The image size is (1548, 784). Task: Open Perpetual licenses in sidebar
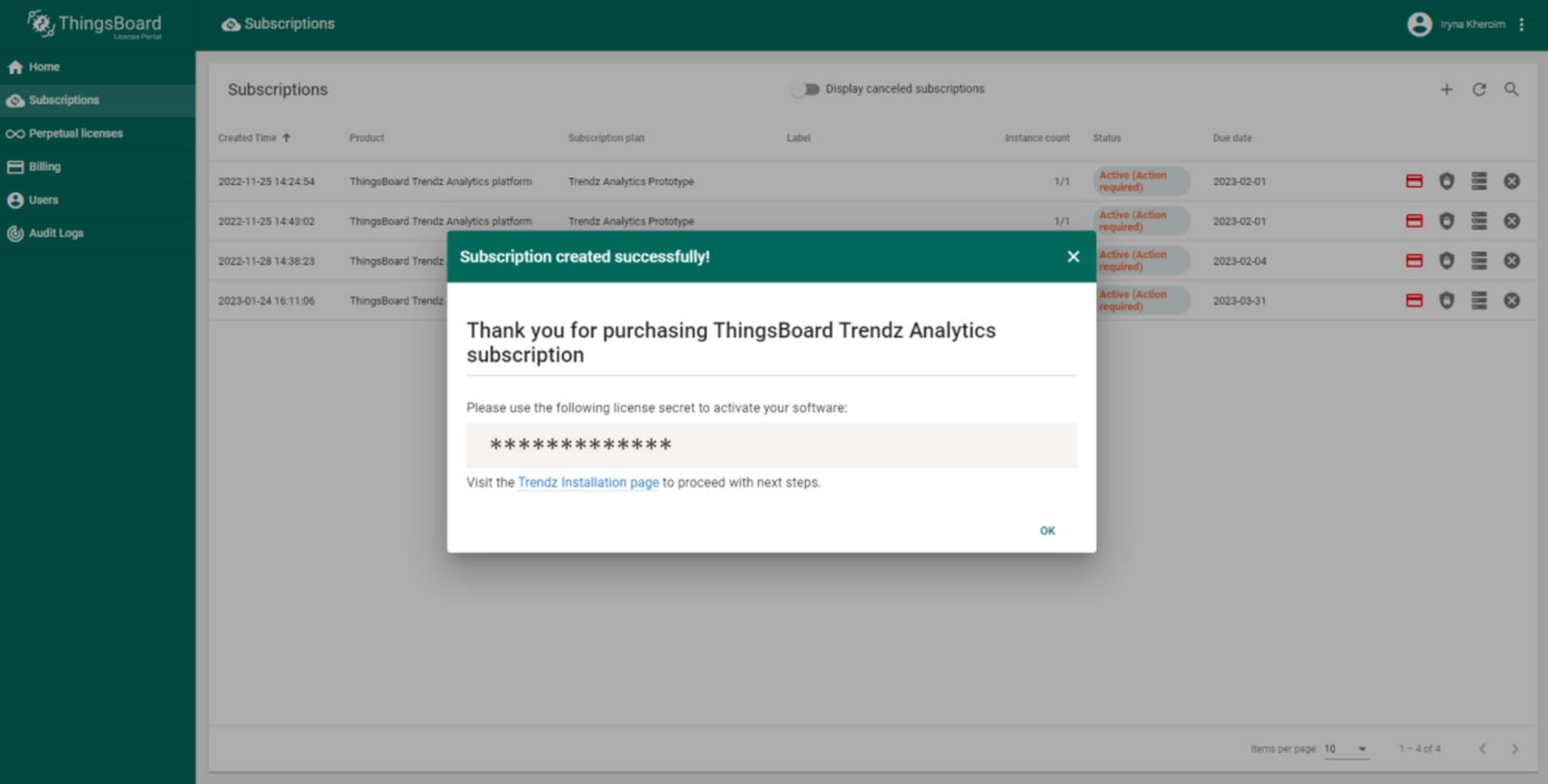(x=75, y=134)
